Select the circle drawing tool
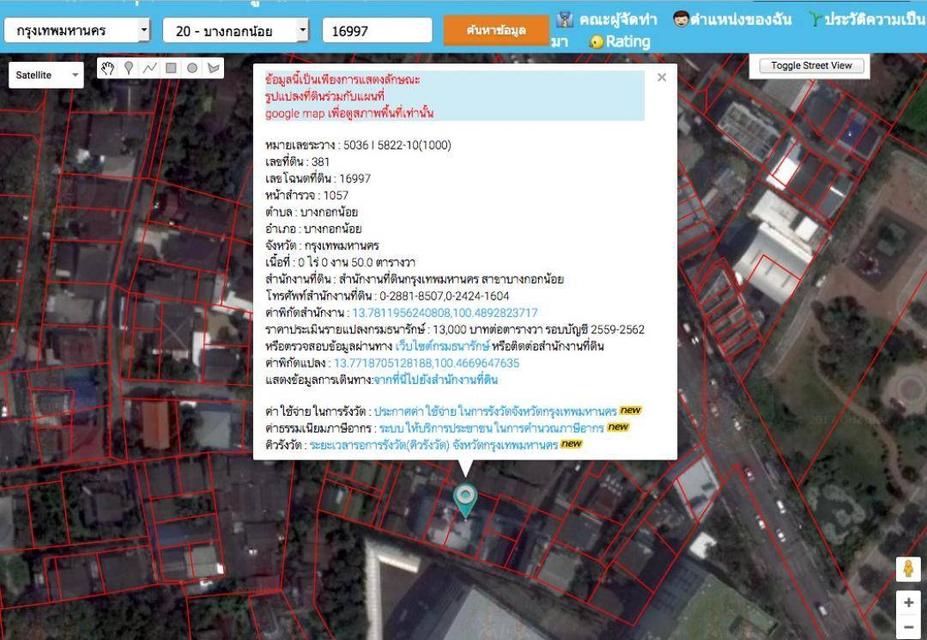Viewport: 927px width, 640px height. tap(192, 69)
